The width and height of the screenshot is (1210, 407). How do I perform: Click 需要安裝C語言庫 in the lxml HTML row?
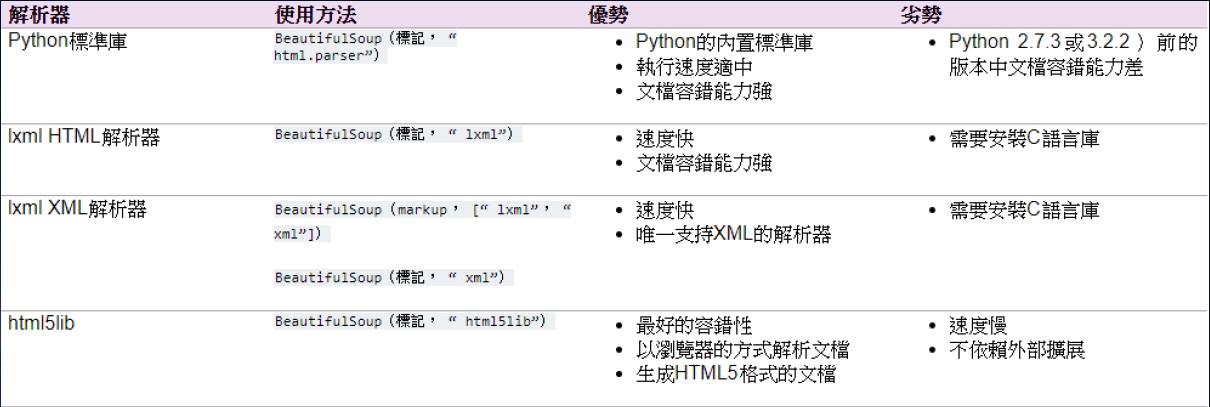coord(1024,139)
